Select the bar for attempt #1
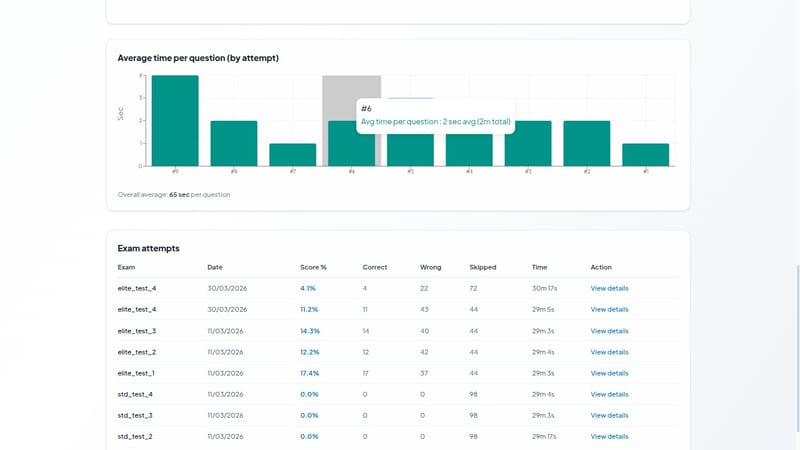The width and height of the screenshot is (800, 450). [645, 155]
